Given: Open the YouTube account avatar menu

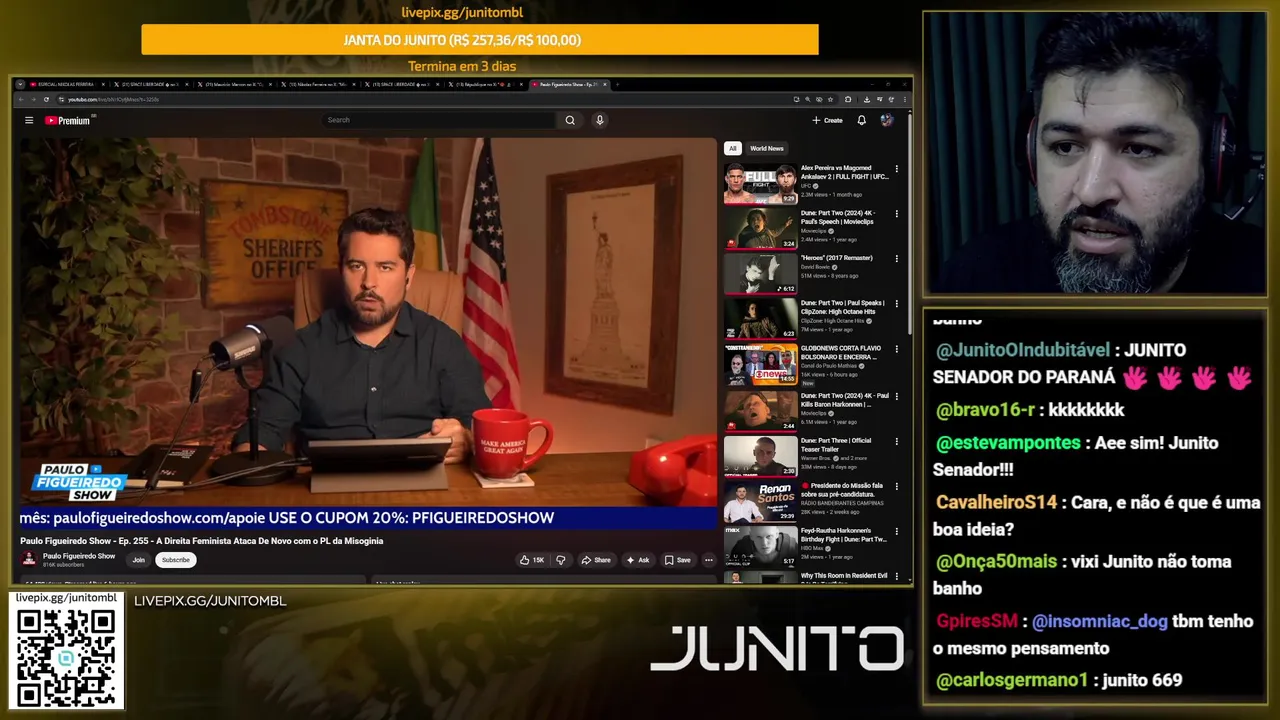Looking at the screenshot, I should [886, 120].
